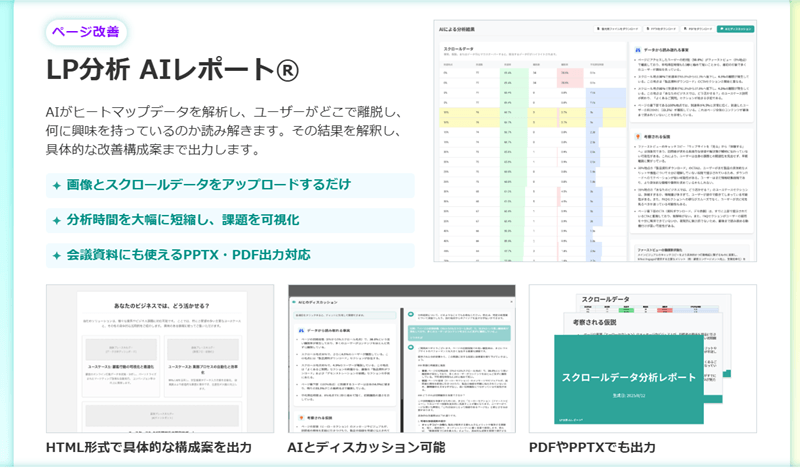Click the データから読み取れる事実 icon in preview

point(638,51)
